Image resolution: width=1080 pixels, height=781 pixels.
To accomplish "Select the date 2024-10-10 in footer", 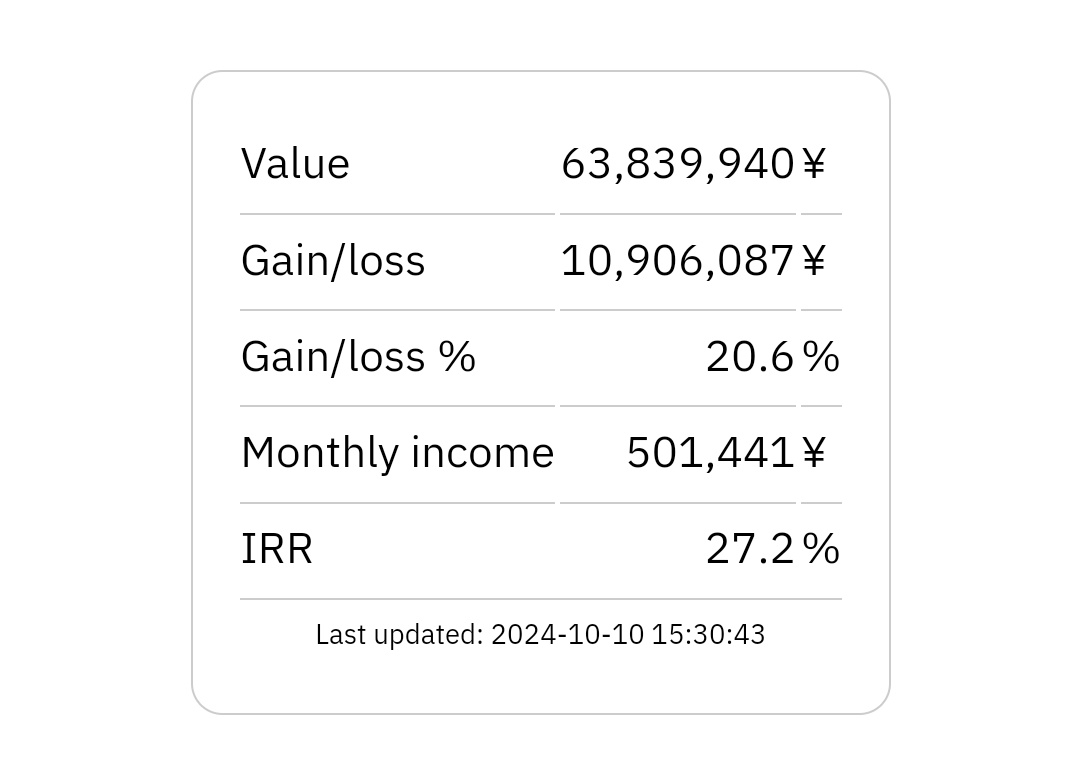I will point(567,635).
